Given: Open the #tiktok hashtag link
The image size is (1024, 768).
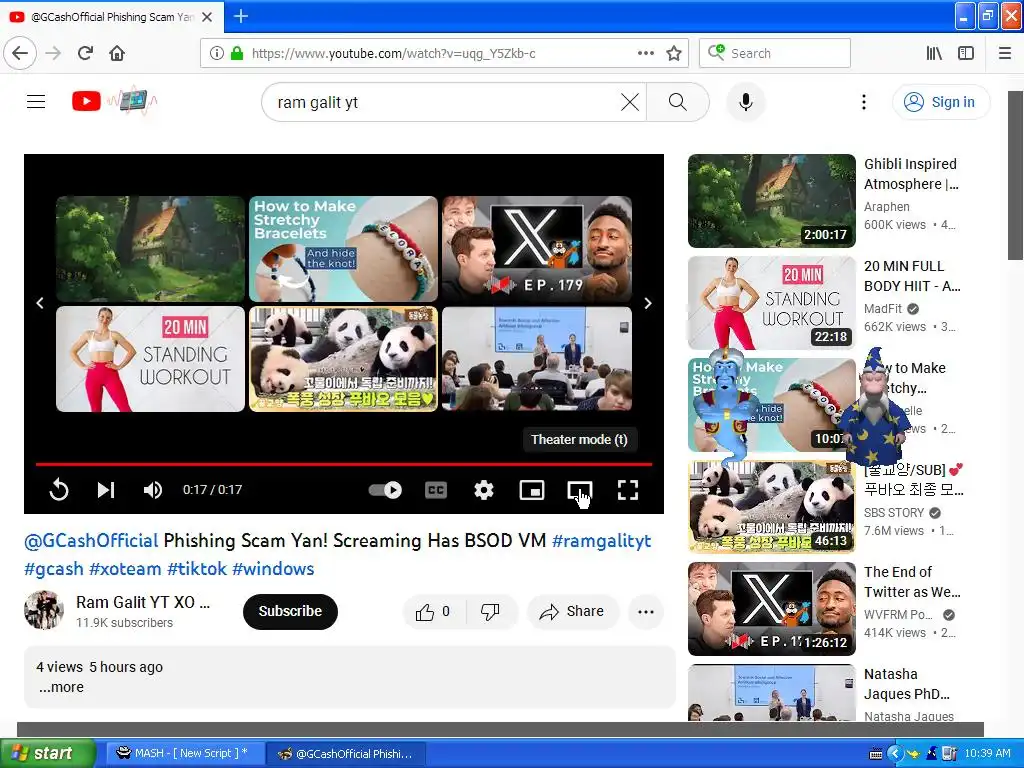Looking at the screenshot, I should click(197, 569).
